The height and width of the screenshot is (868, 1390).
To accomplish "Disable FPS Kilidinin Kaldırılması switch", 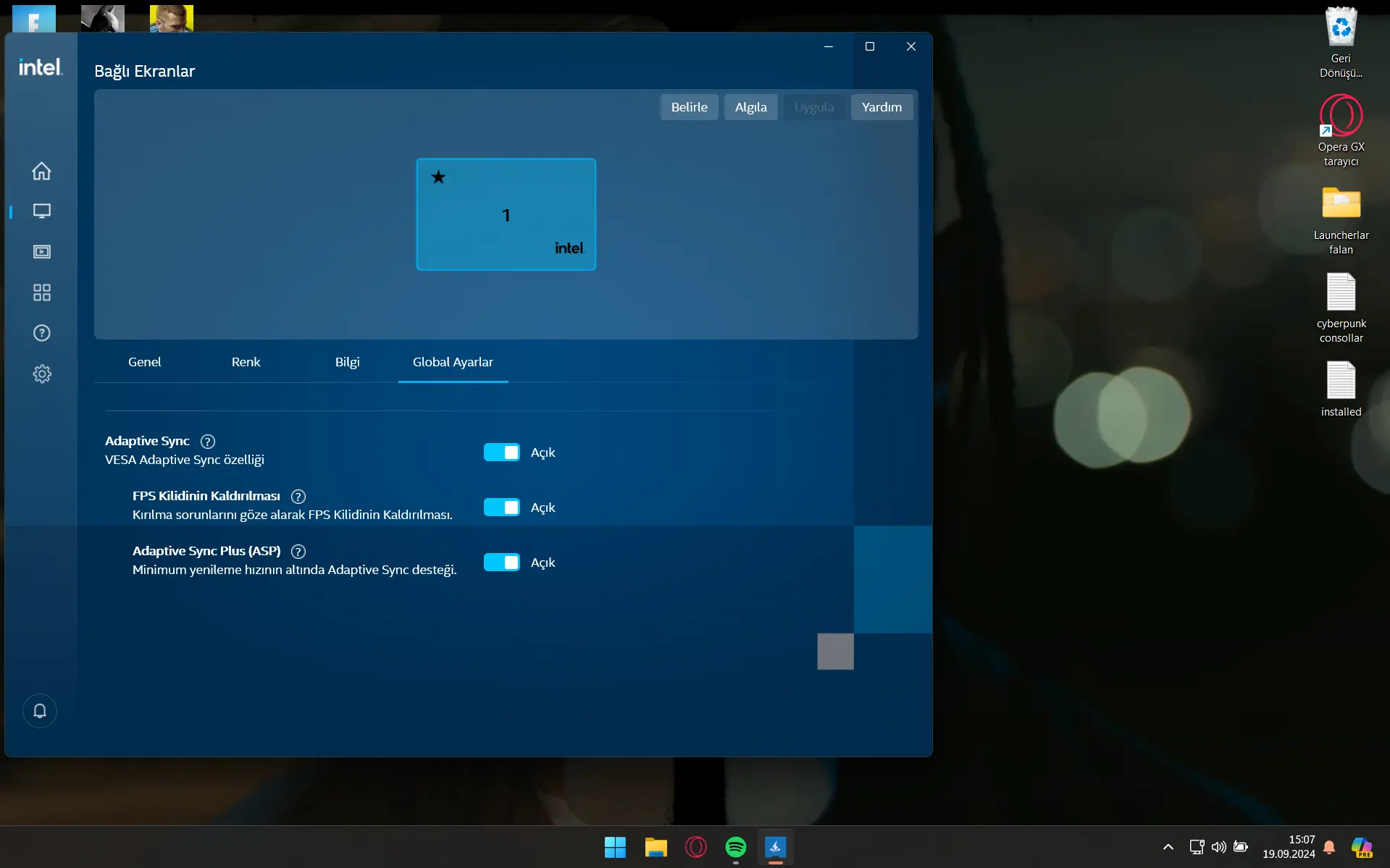I will 501,507.
